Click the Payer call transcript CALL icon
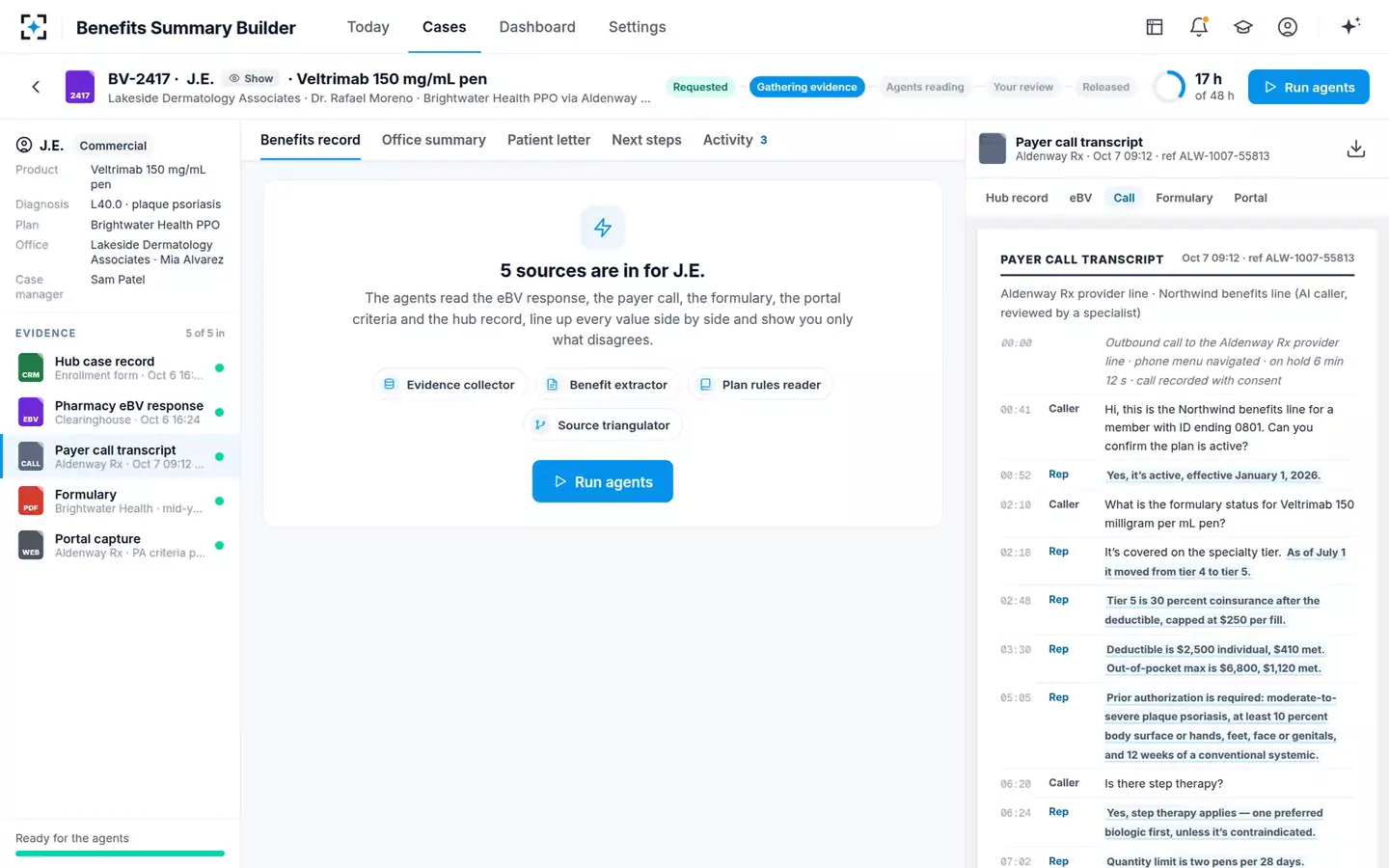Screen dimensions: 1389x868 [31, 456]
